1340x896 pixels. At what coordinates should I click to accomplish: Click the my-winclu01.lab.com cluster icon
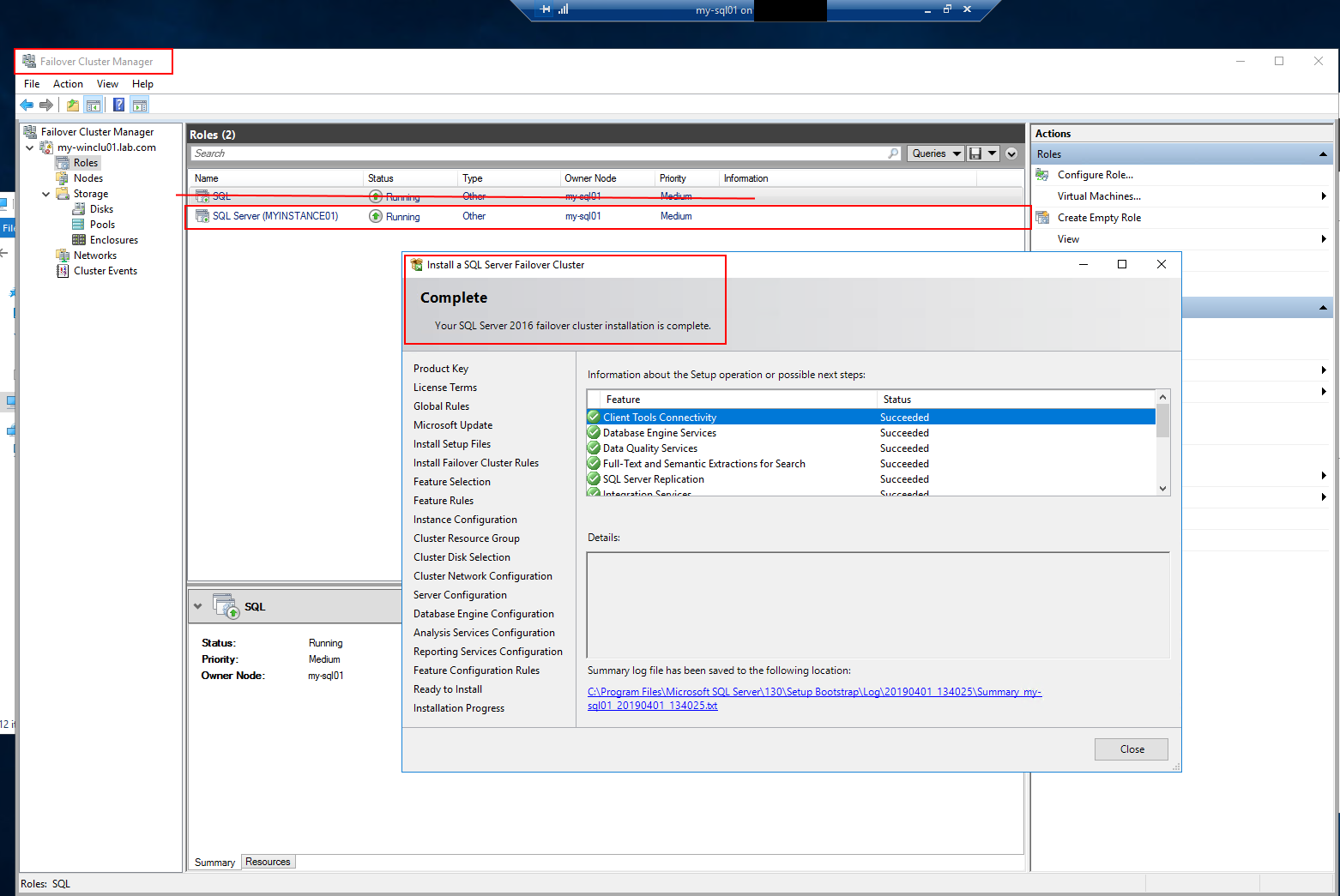[46, 147]
